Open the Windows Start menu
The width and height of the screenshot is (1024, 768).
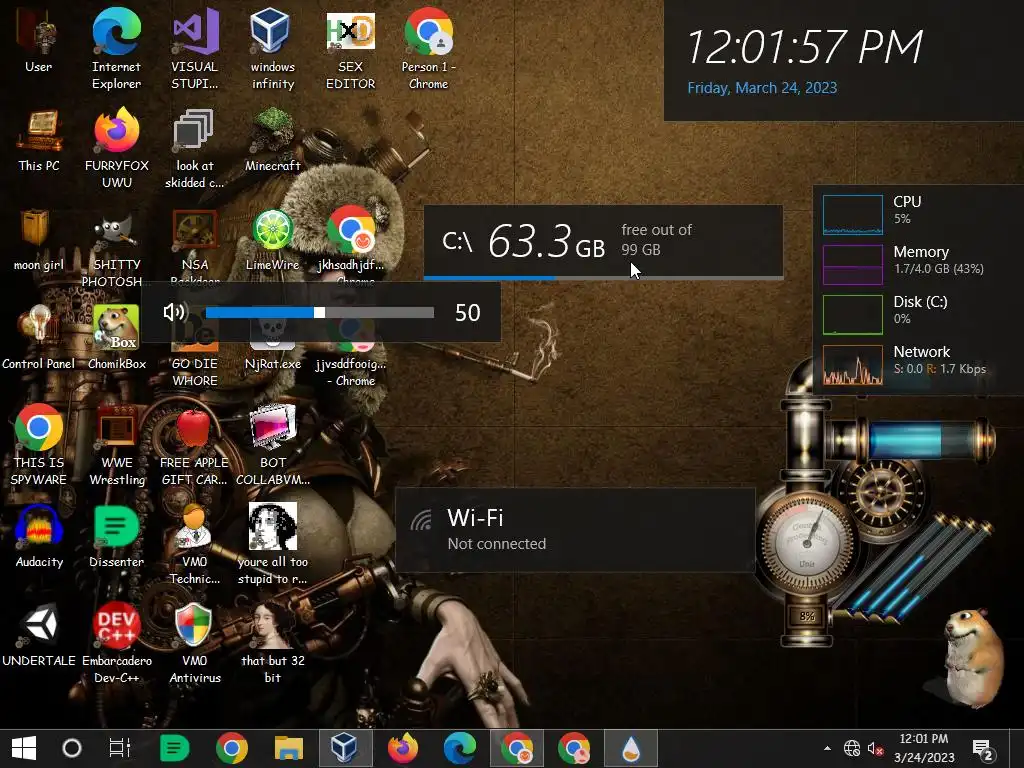tap(24, 748)
